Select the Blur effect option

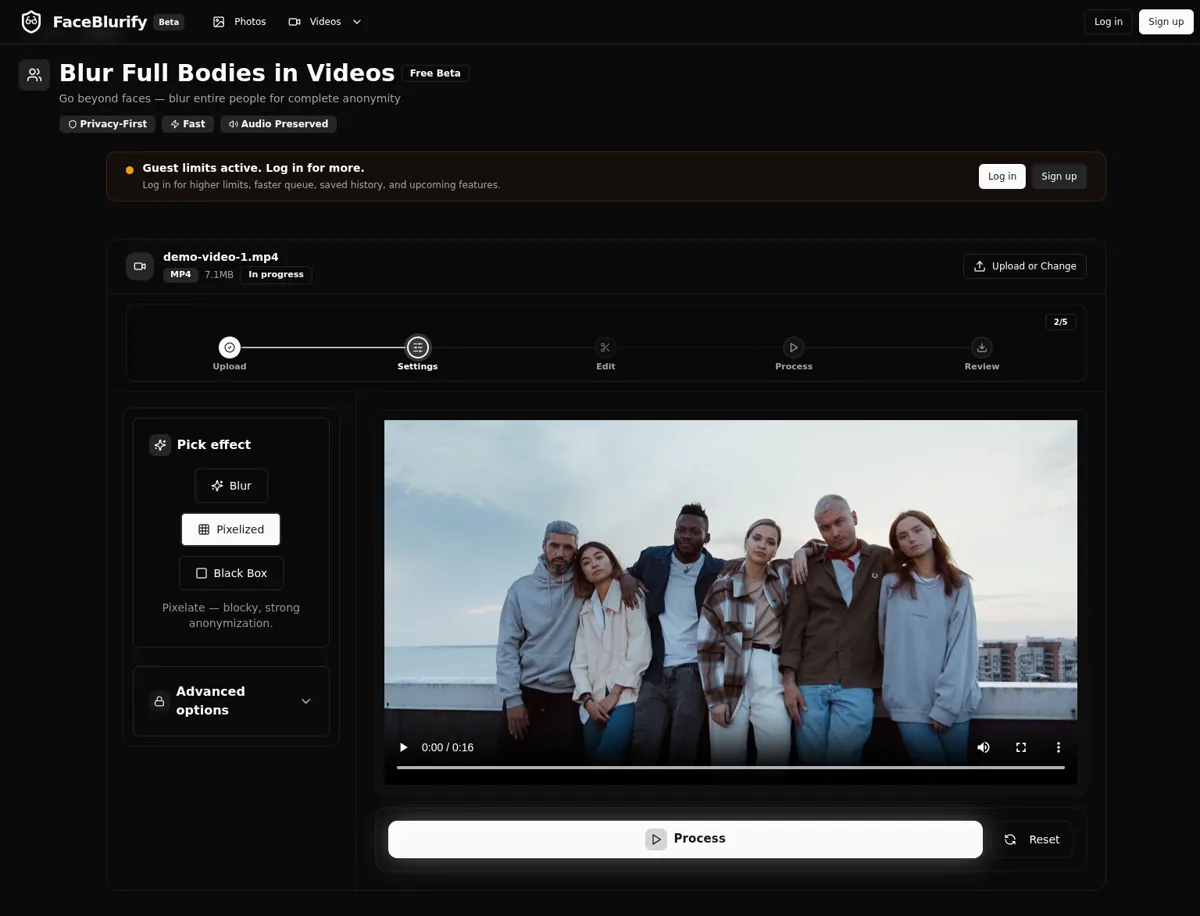[231, 486]
